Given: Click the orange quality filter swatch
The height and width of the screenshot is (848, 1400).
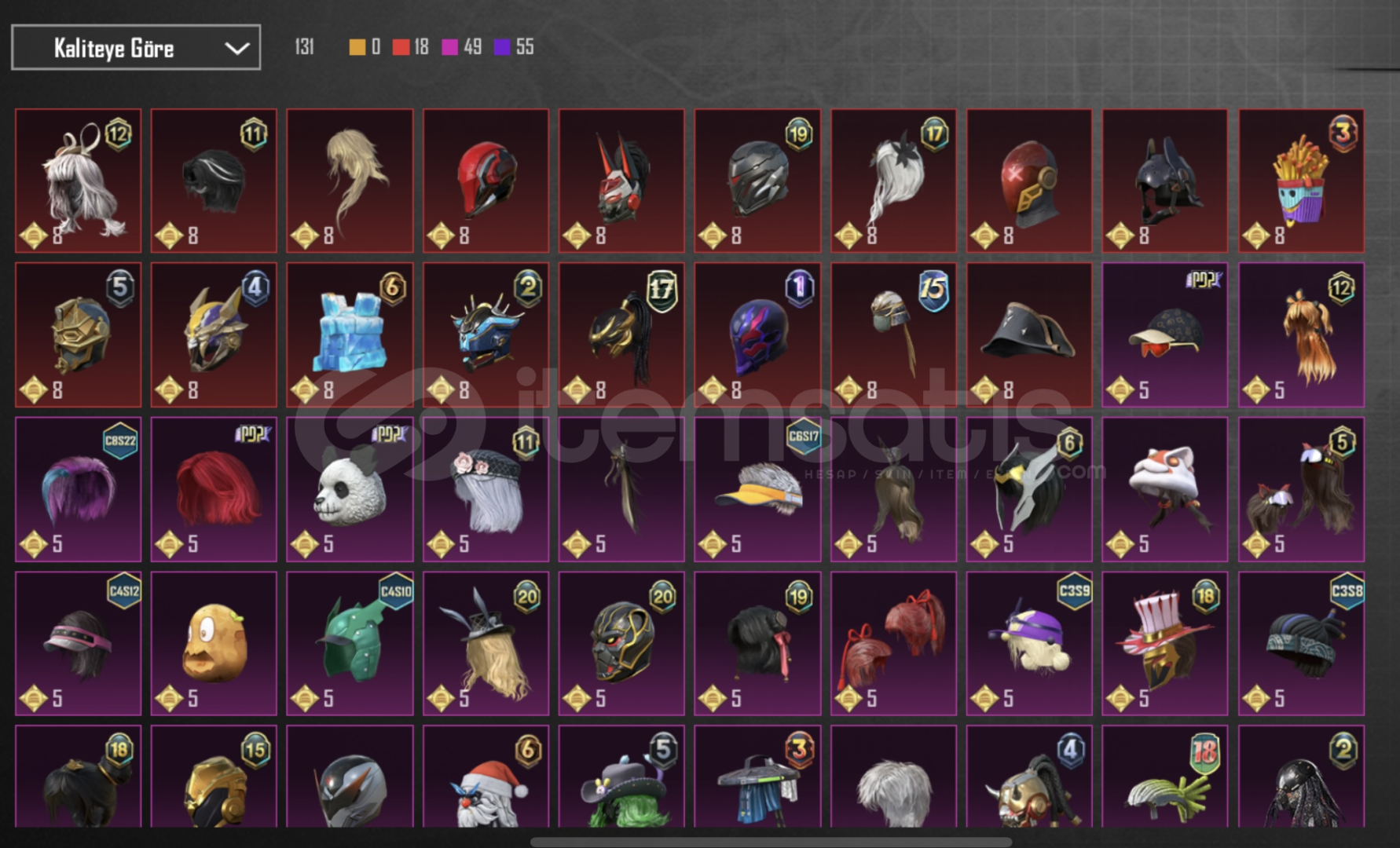Looking at the screenshot, I should pyautogui.click(x=357, y=47).
